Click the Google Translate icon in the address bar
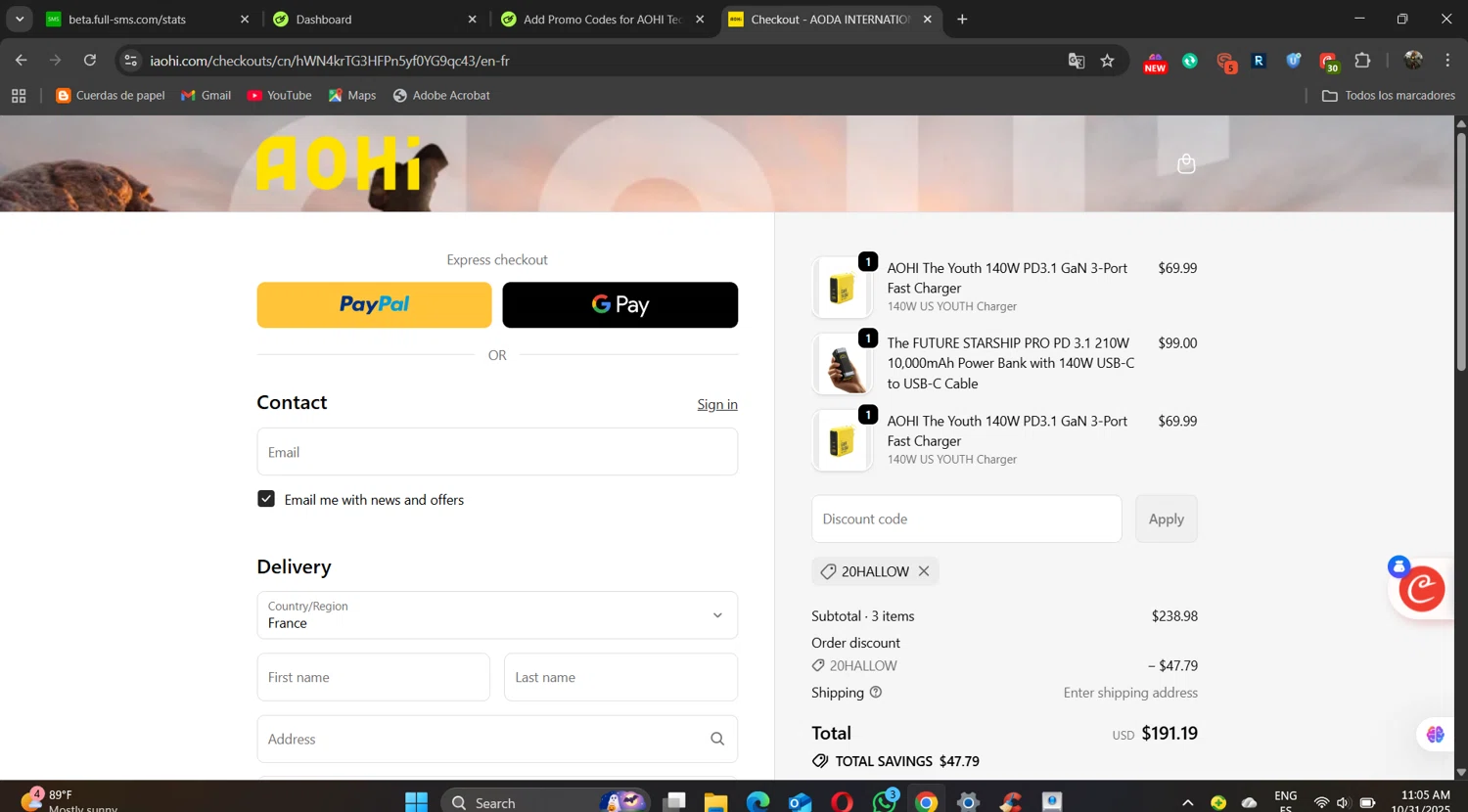 pyautogui.click(x=1077, y=61)
